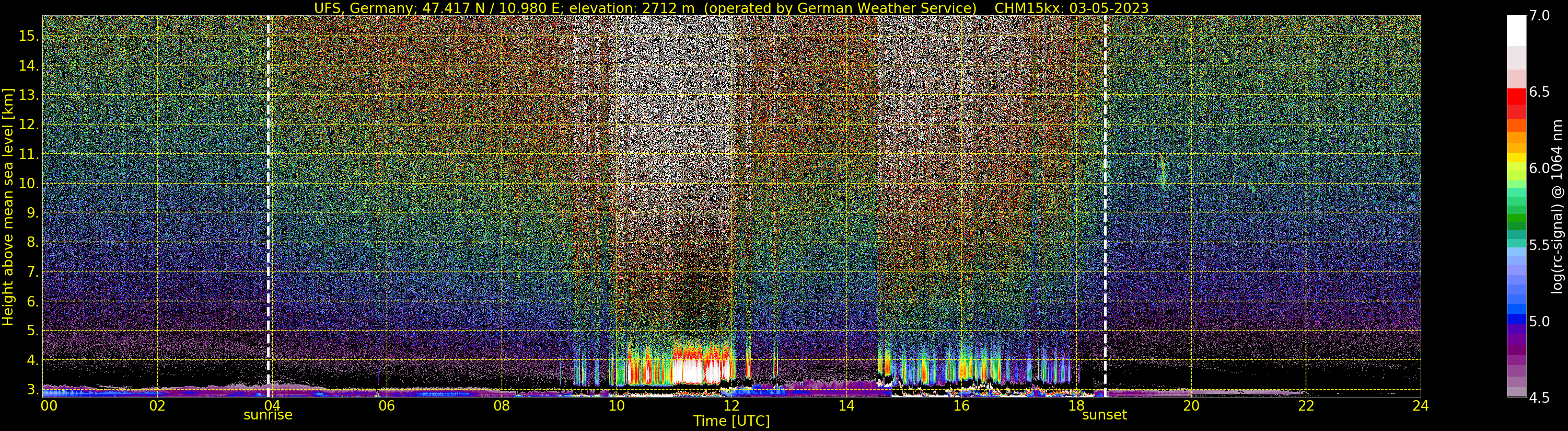
Task: Click the time axis tick 24
Action: (1421, 406)
